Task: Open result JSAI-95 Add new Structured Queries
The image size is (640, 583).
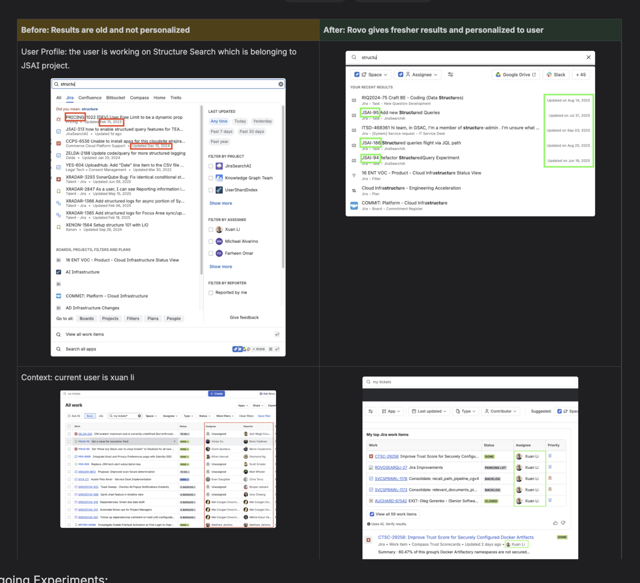Action: click(x=400, y=112)
